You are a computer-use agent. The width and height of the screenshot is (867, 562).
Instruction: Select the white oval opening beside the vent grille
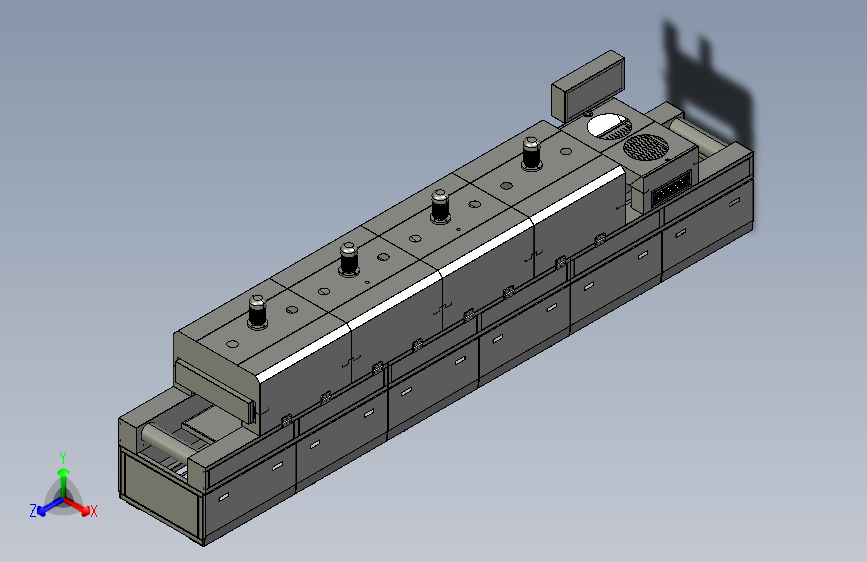coord(609,126)
